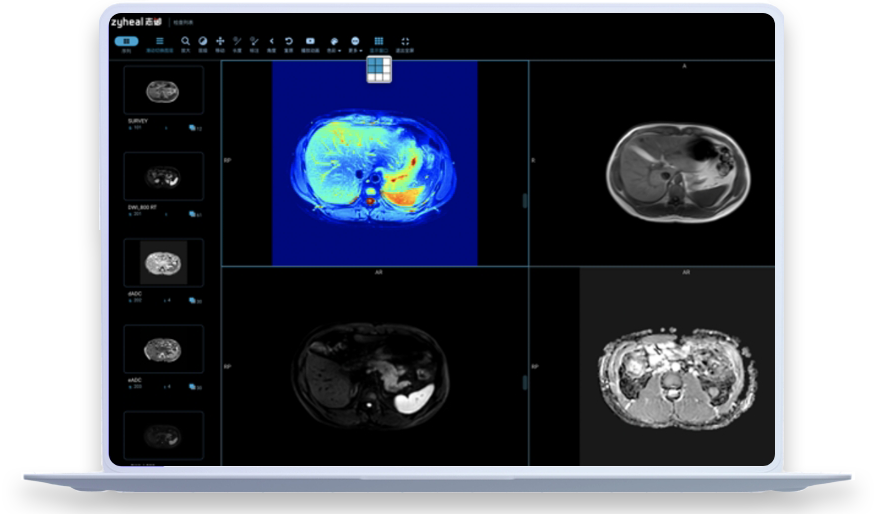Open the window layout grid selector
876x514 pixels.
pos(378,42)
